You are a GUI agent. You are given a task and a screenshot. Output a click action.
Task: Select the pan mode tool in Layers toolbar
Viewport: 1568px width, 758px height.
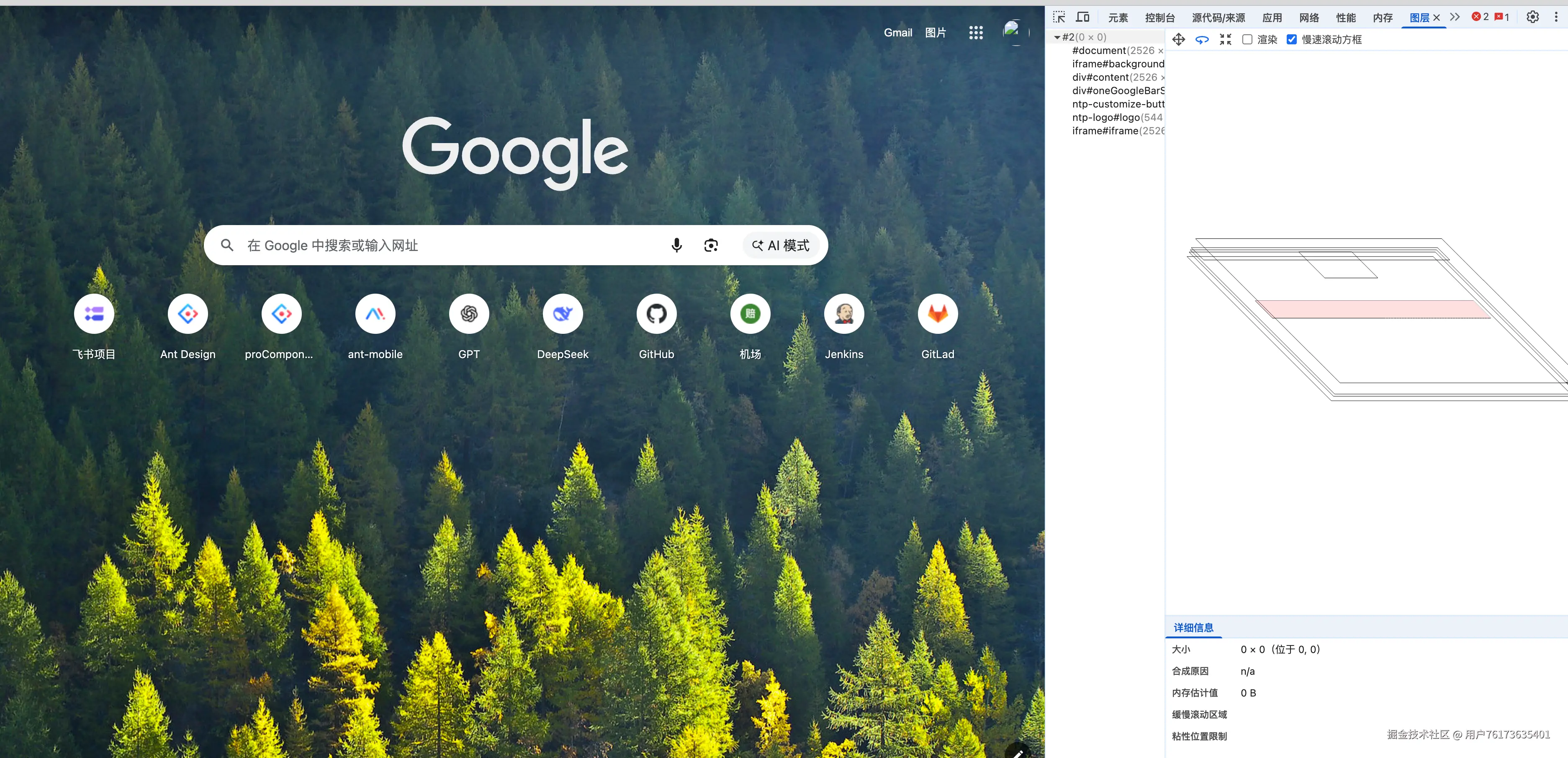click(1178, 40)
